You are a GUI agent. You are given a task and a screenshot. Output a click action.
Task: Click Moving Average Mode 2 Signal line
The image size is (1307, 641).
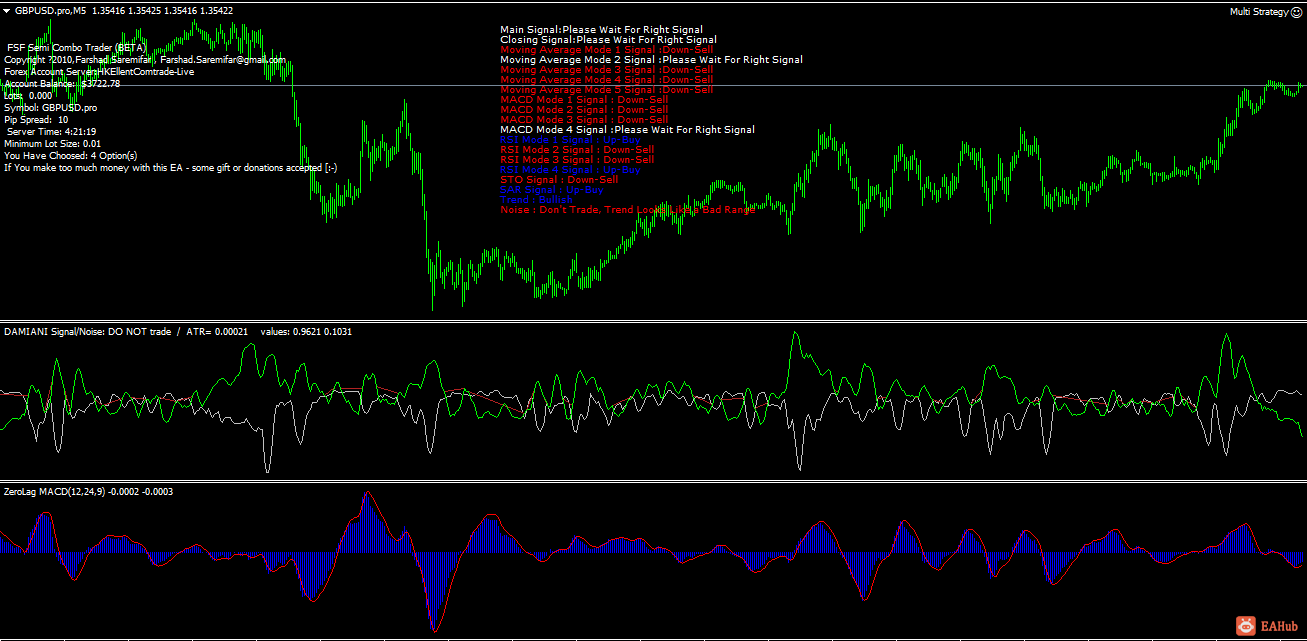tap(651, 60)
